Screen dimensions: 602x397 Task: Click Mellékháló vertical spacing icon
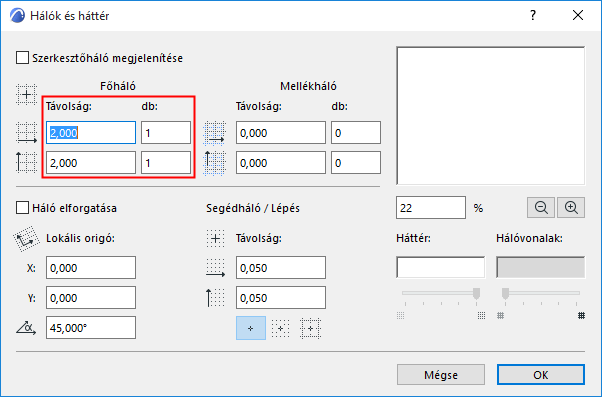tap(214, 163)
